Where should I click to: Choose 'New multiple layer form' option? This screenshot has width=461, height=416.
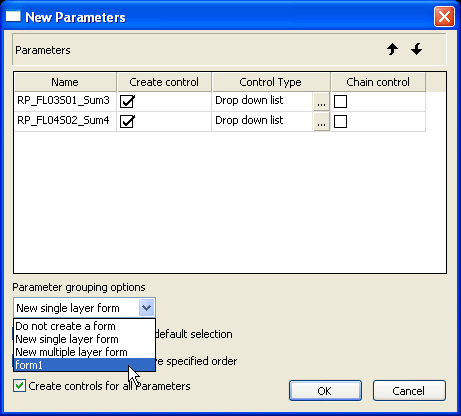point(84,352)
